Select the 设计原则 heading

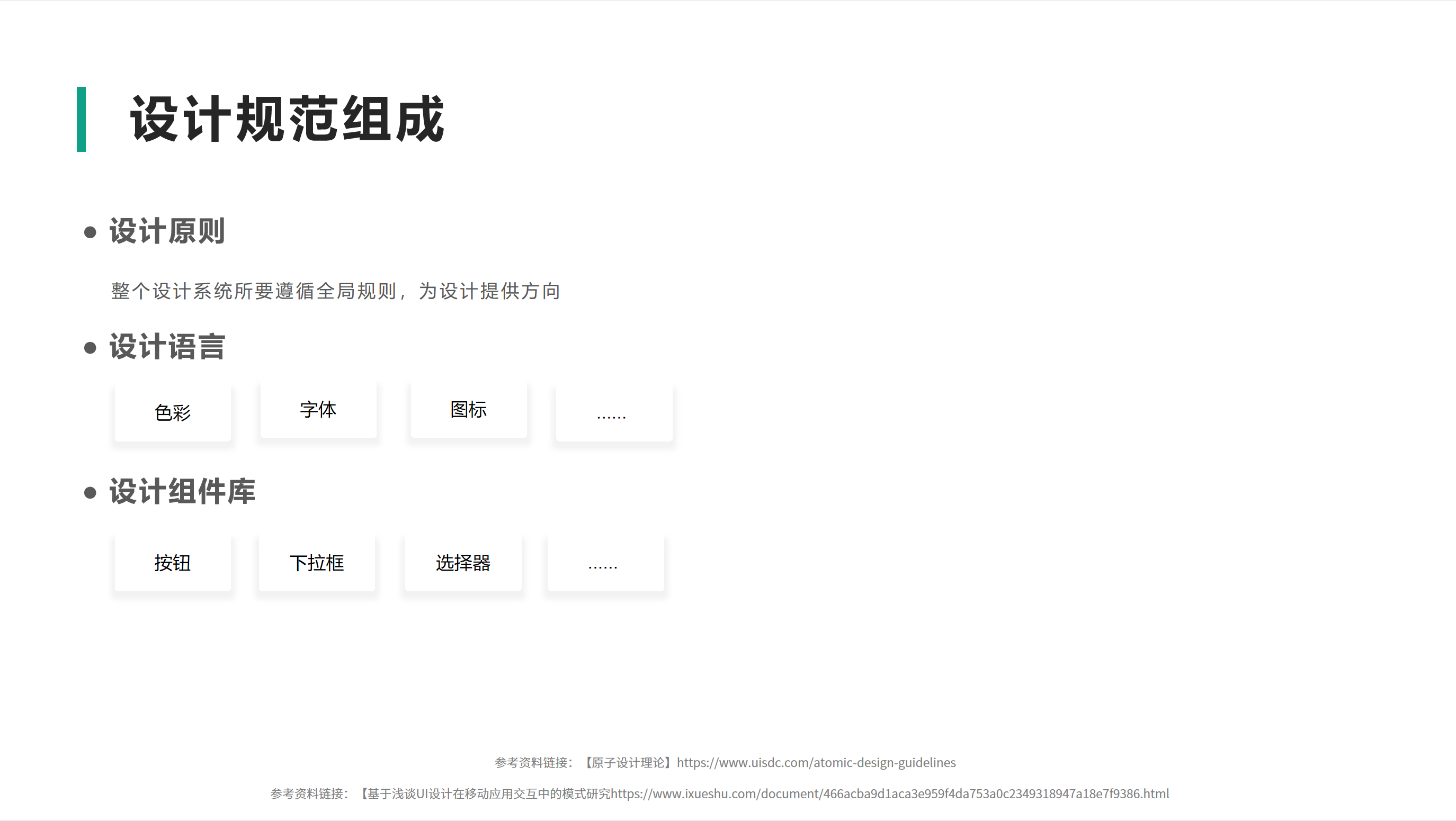pyautogui.click(x=167, y=231)
